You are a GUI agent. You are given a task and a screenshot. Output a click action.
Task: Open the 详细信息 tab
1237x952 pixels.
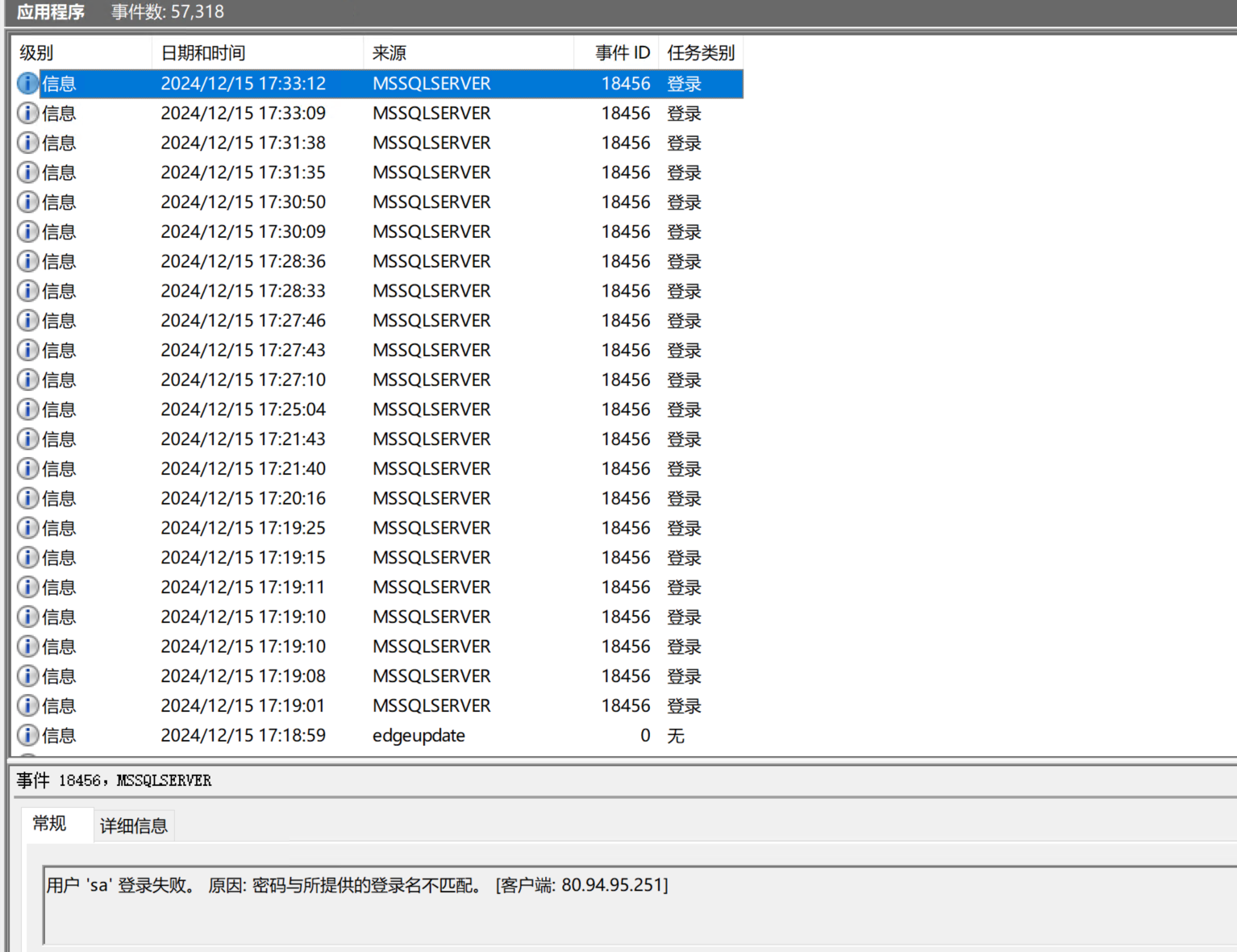[x=134, y=826]
